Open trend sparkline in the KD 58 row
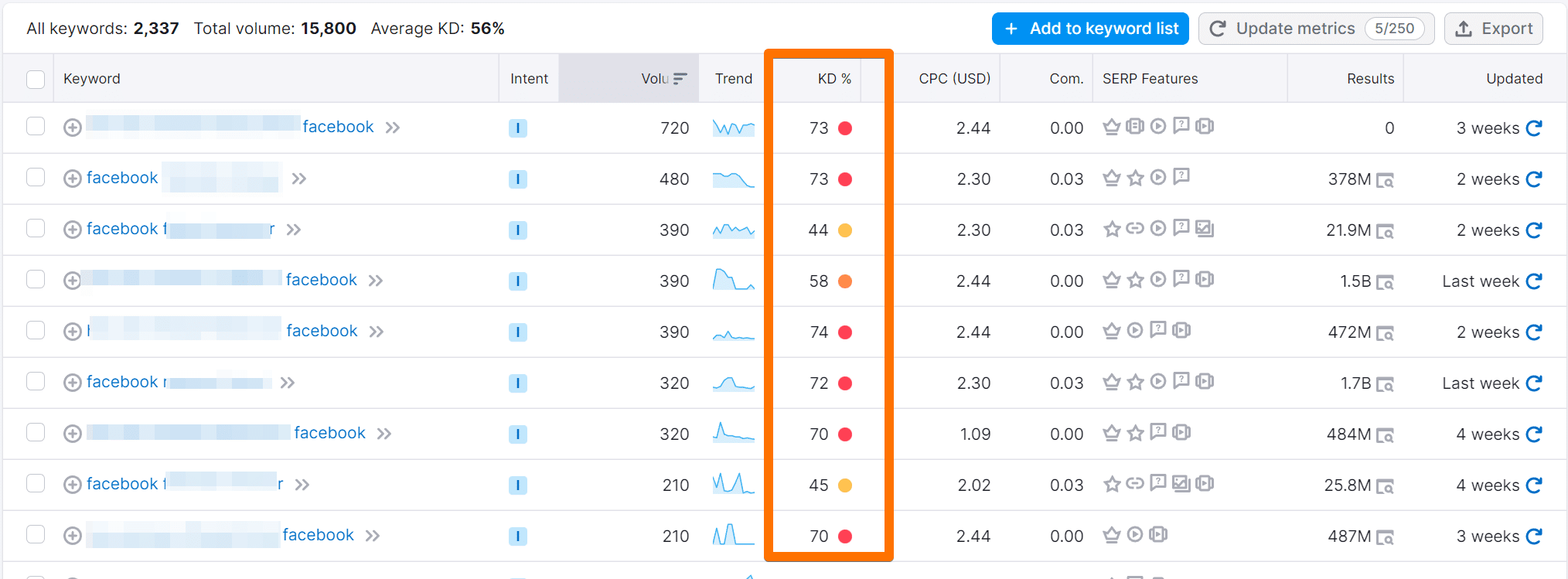1568x579 pixels. tap(733, 279)
